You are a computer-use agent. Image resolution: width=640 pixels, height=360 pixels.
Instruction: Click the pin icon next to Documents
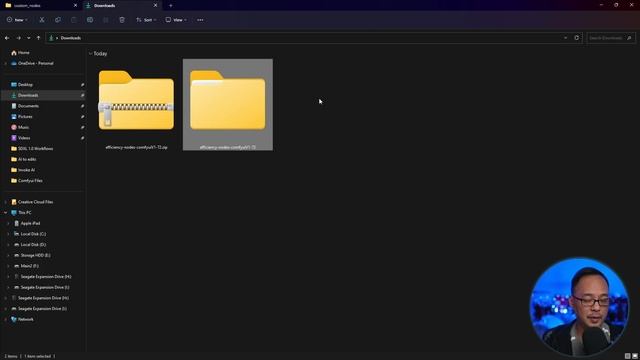point(82,106)
